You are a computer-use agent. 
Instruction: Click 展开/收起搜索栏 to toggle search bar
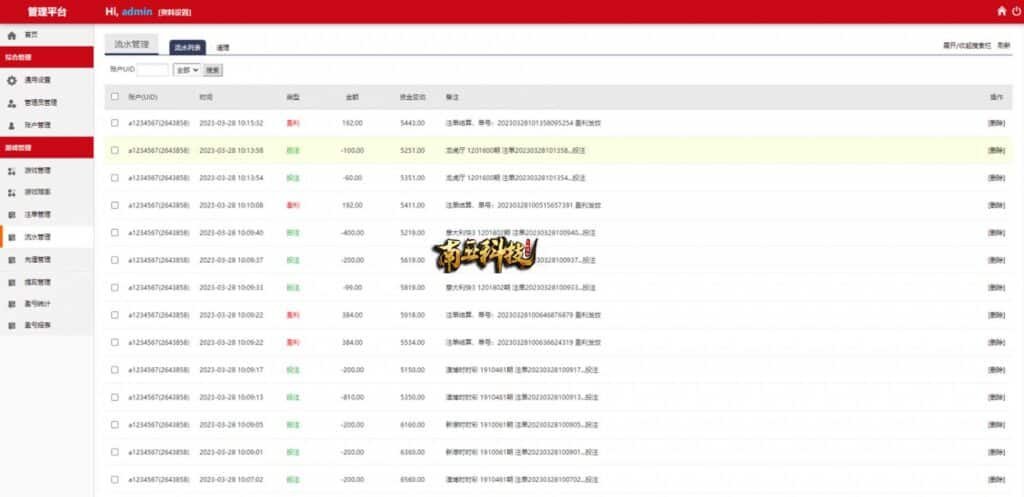(966, 46)
